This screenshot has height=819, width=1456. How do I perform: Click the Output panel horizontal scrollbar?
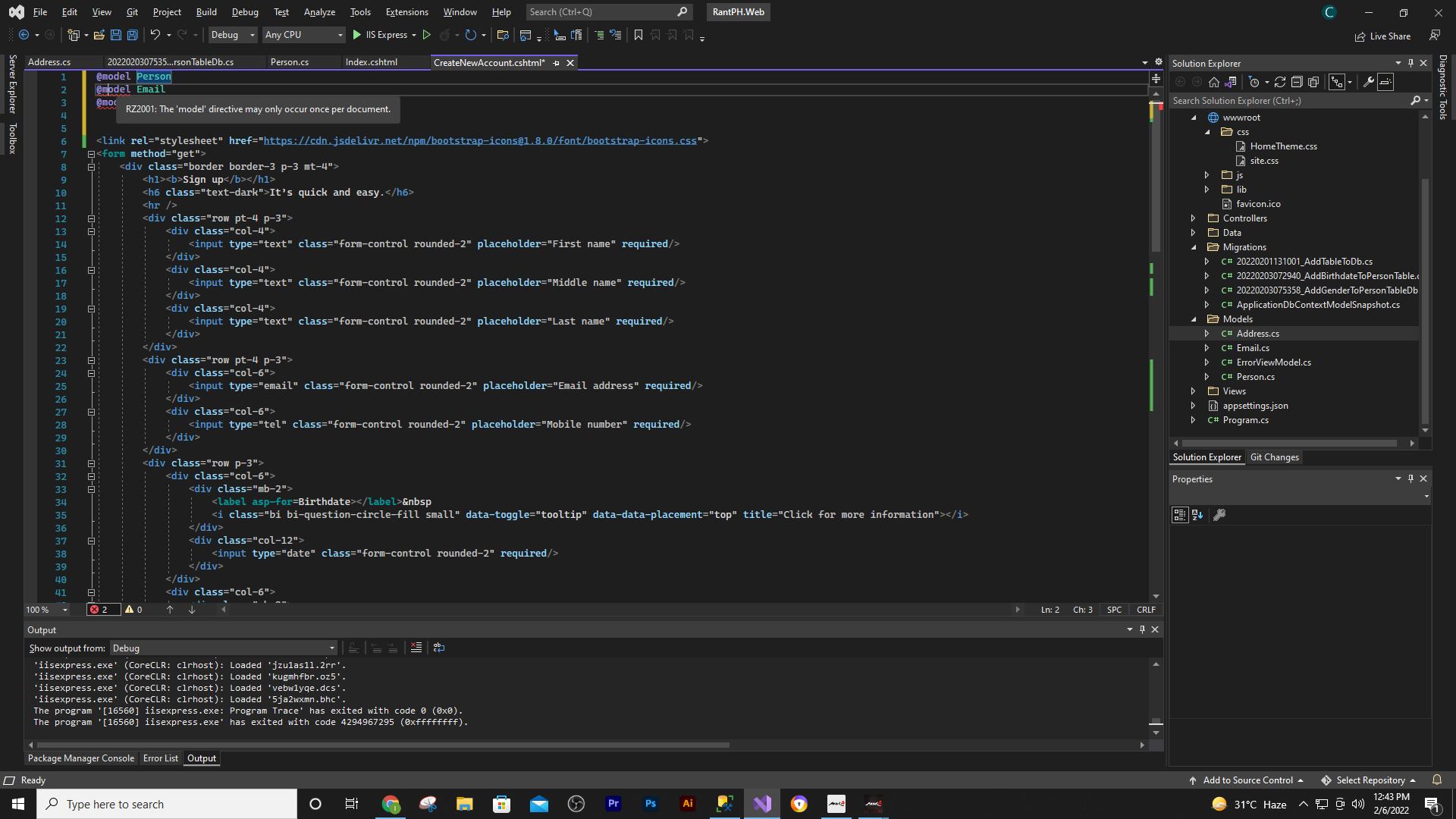[383, 745]
